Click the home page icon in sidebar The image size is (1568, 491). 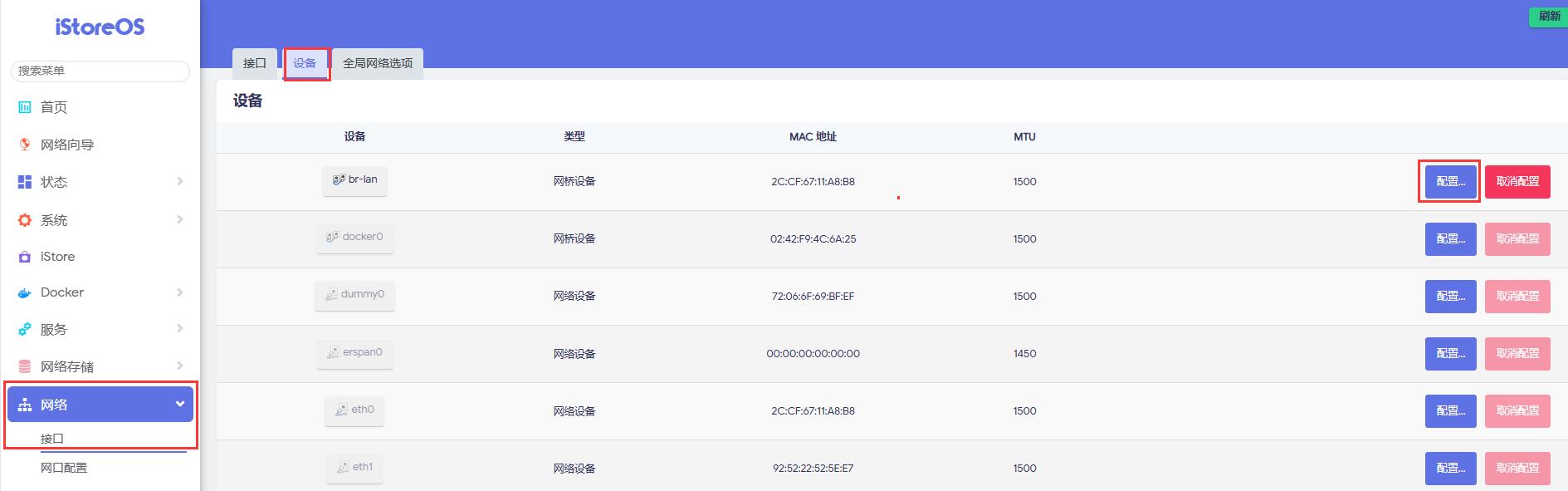pyautogui.click(x=25, y=107)
